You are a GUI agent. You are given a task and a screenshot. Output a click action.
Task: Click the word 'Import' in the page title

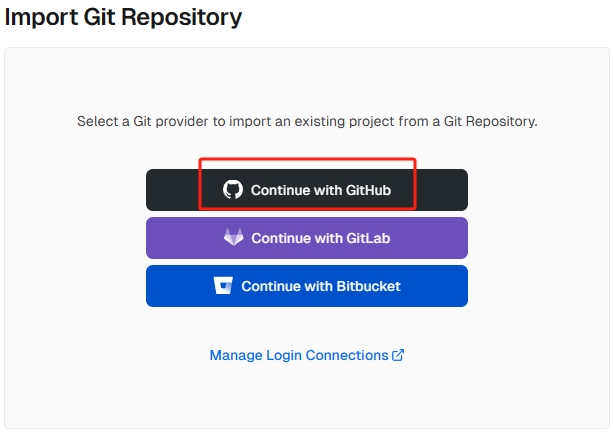click(41, 17)
